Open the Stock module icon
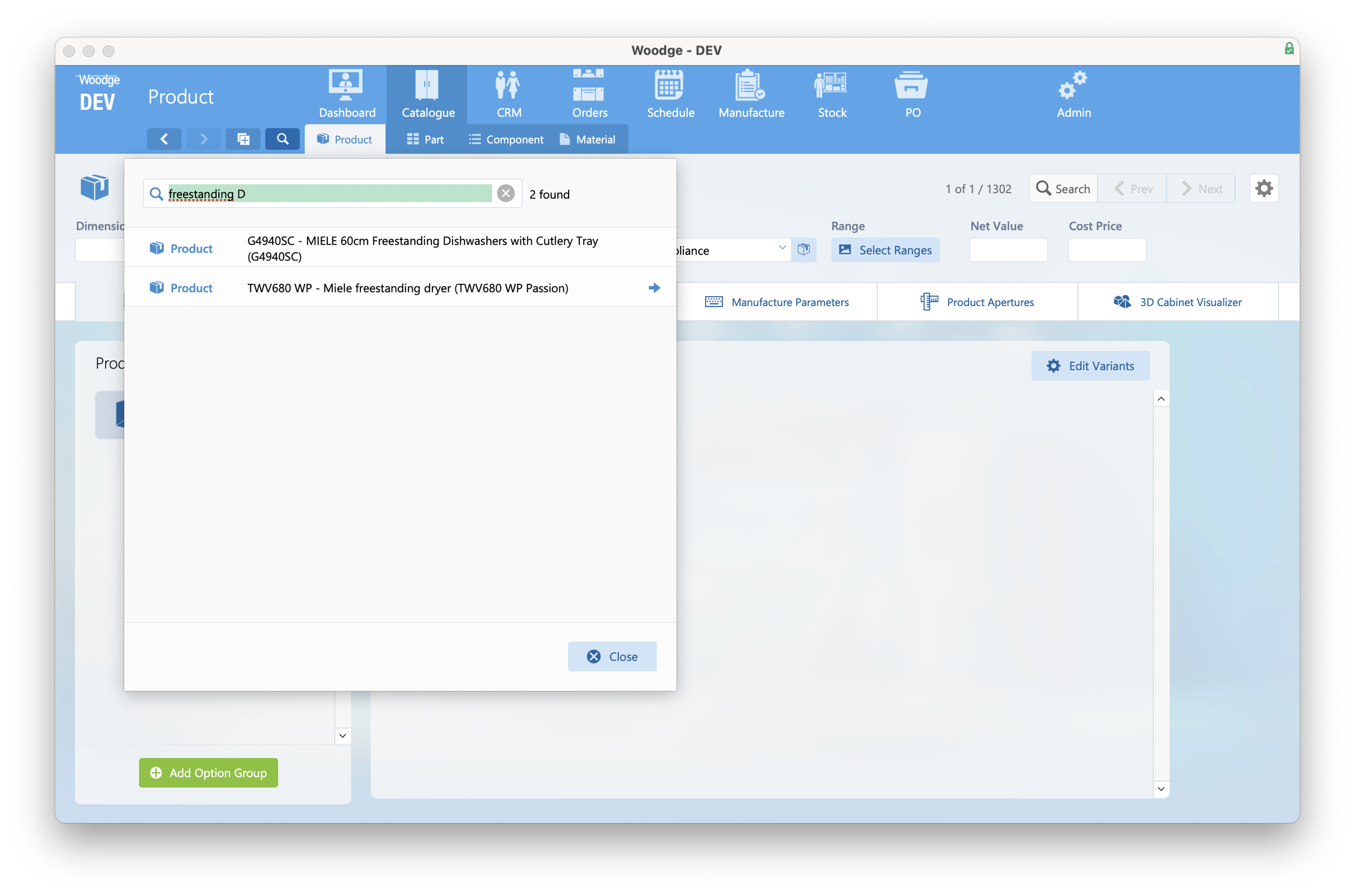Image resolution: width=1355 pixels, height=896 pixels. coord(831,86)
